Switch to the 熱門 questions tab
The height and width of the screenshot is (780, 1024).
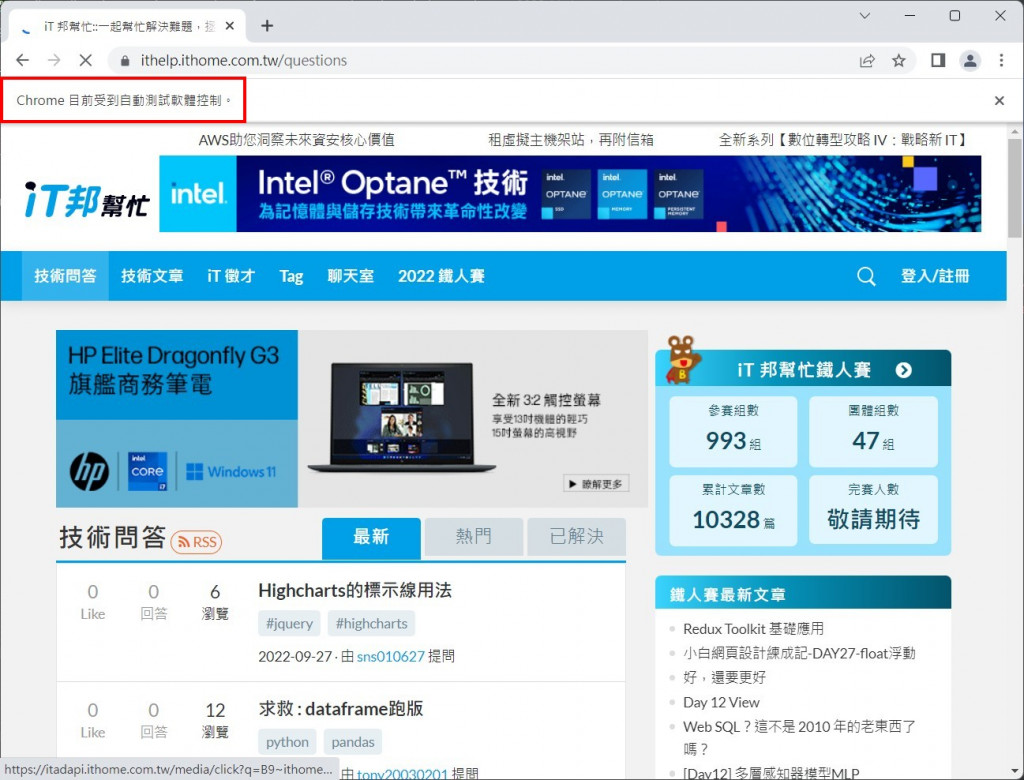click(x=473, y=537)
